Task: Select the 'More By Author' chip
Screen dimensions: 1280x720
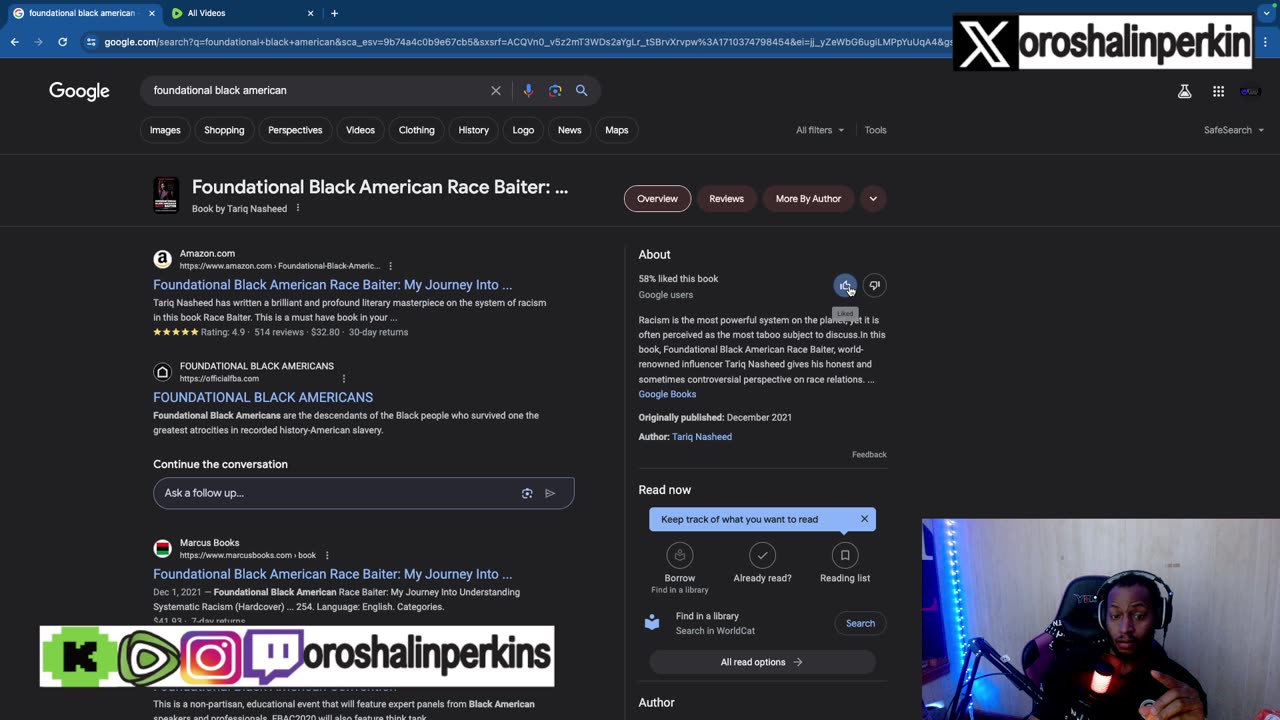Action: (808, 198)
